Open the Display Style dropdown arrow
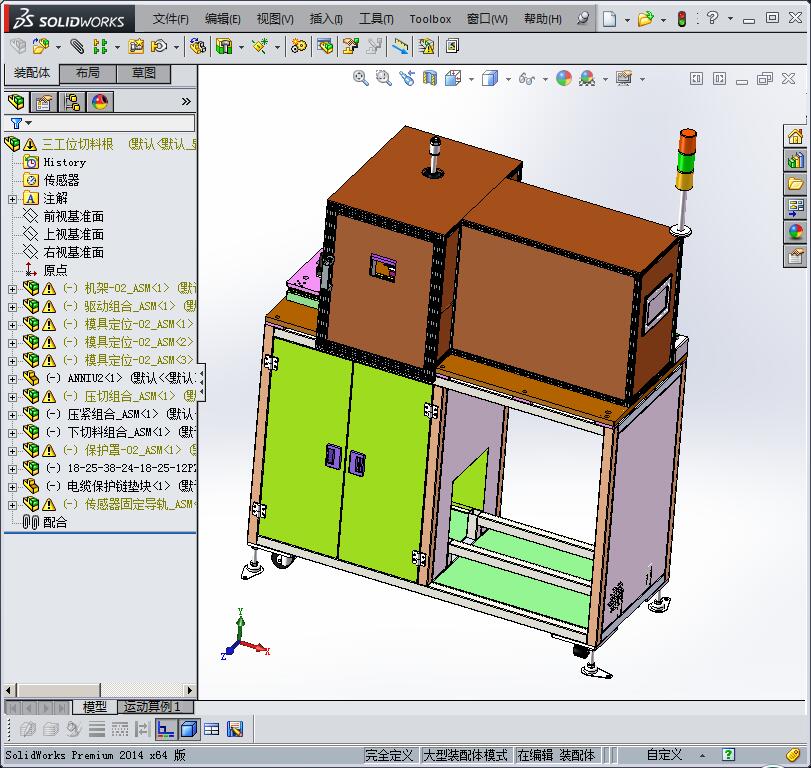This screenshot has height=768, width=811. 508,79
